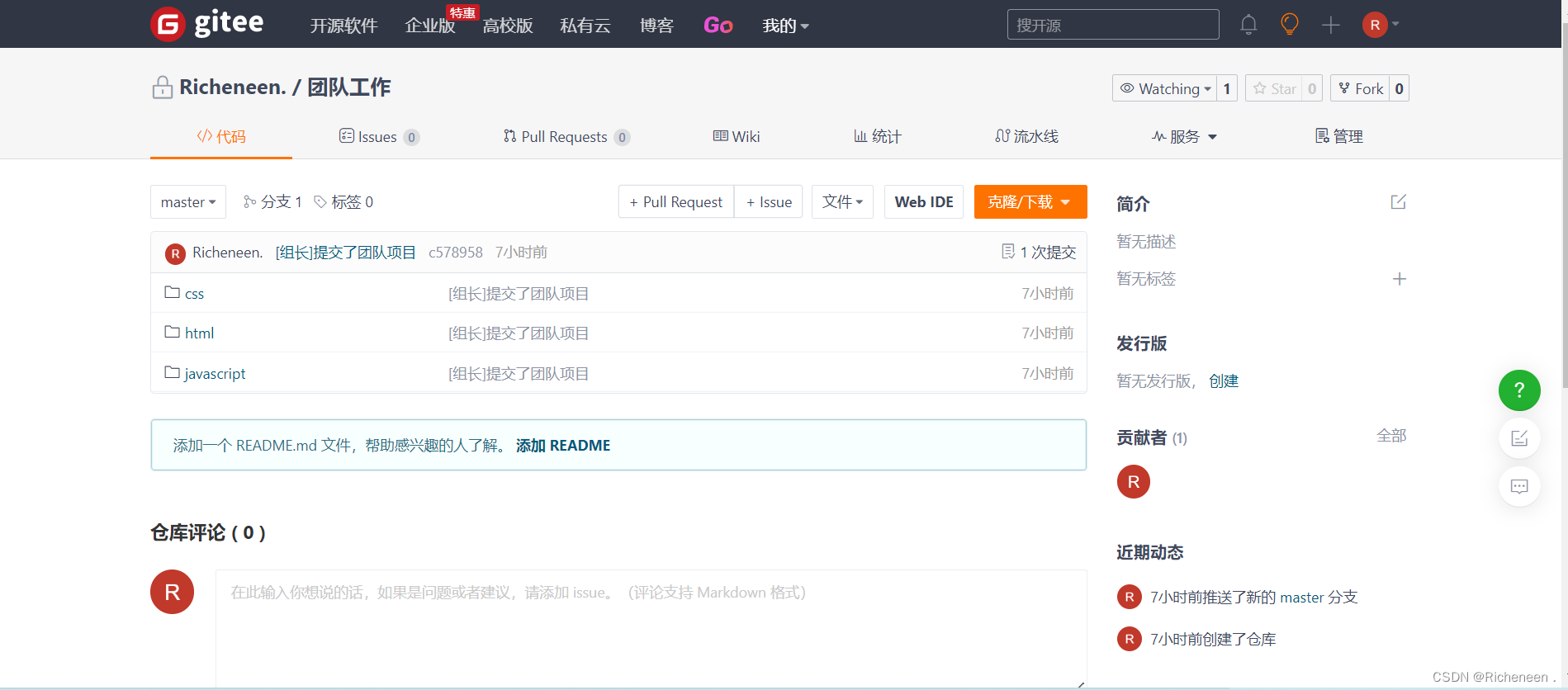Viewport: 1568px width, 690px height.
Task: Click the private repo lock icon
Action: 162,87
